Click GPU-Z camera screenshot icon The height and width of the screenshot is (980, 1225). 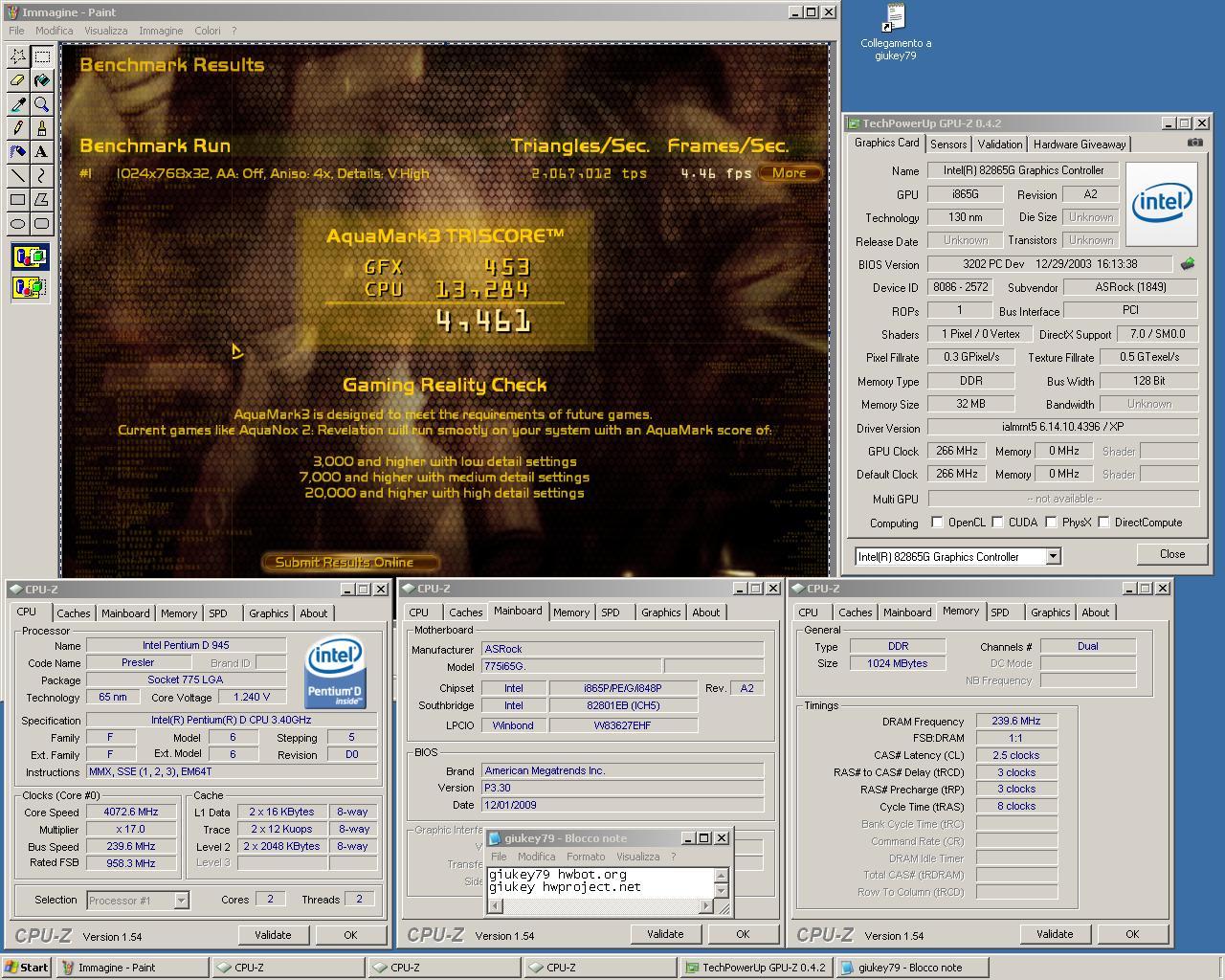click(x=1194, y=143)
